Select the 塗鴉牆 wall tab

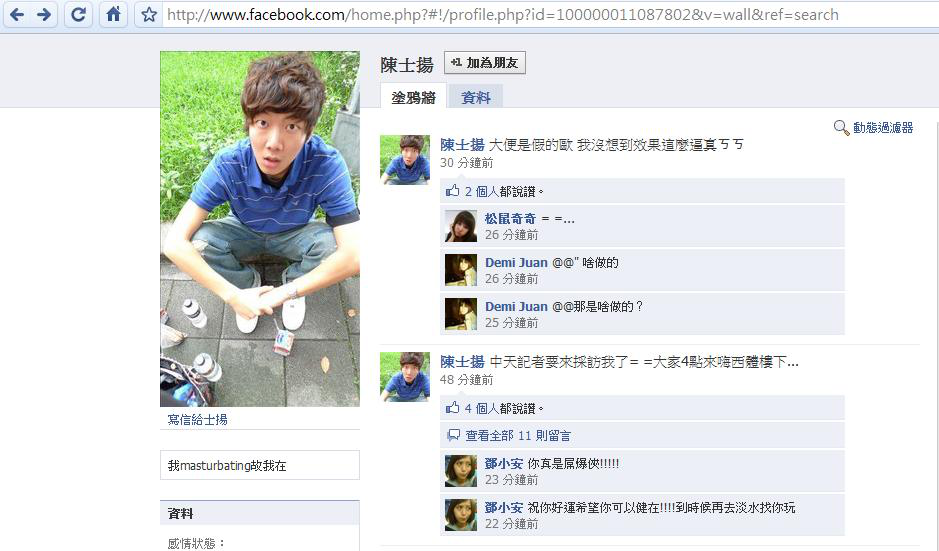(413, 97)
